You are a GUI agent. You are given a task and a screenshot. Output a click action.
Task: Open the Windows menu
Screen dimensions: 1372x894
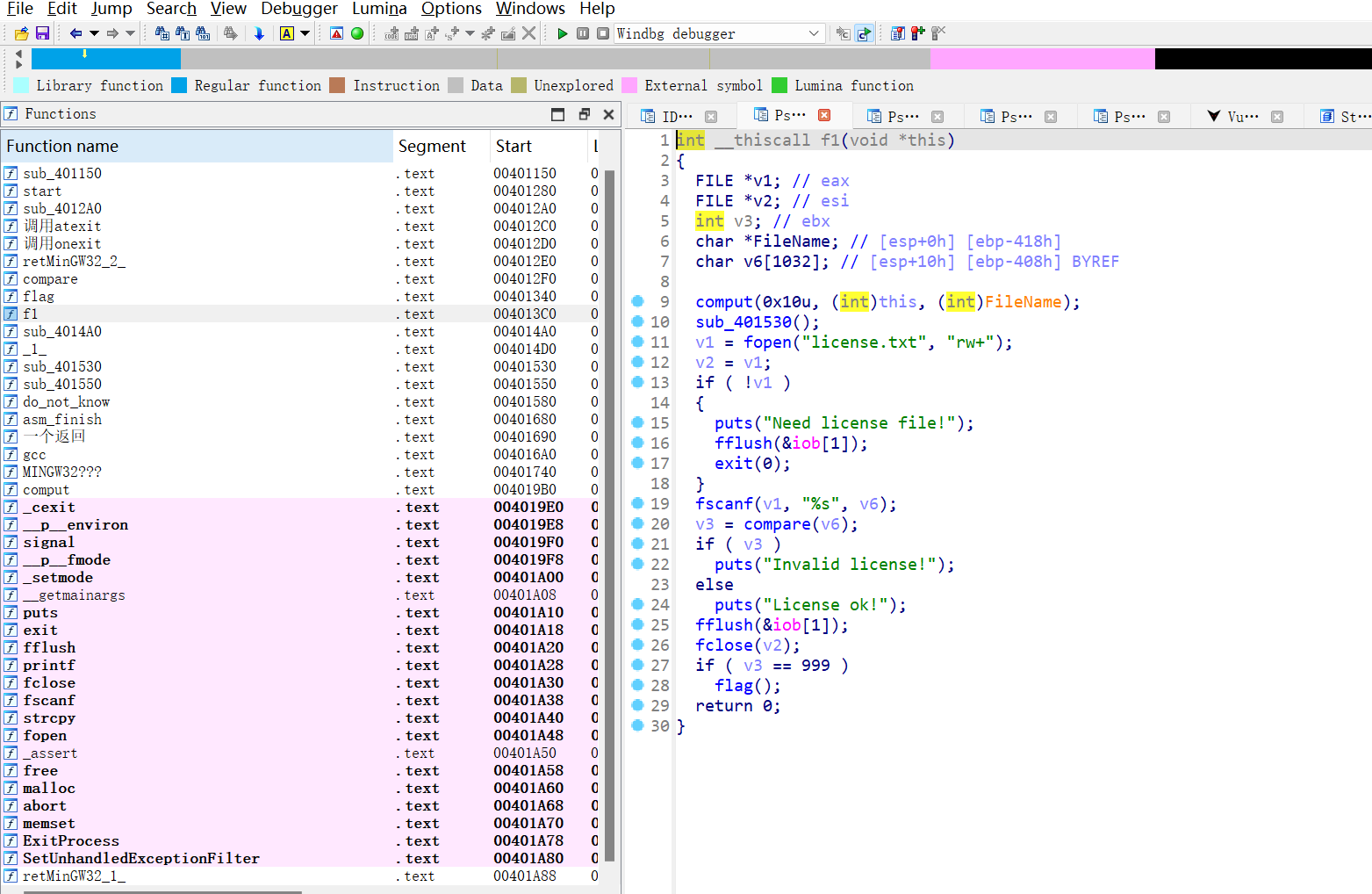click(x=530, y=9)
